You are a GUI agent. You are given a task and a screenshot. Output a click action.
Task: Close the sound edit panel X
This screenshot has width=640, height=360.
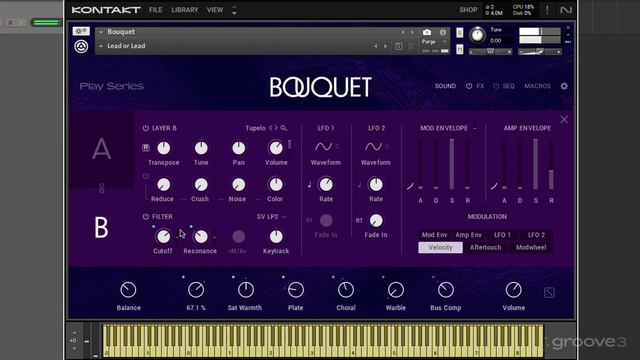tap(564, 120)
